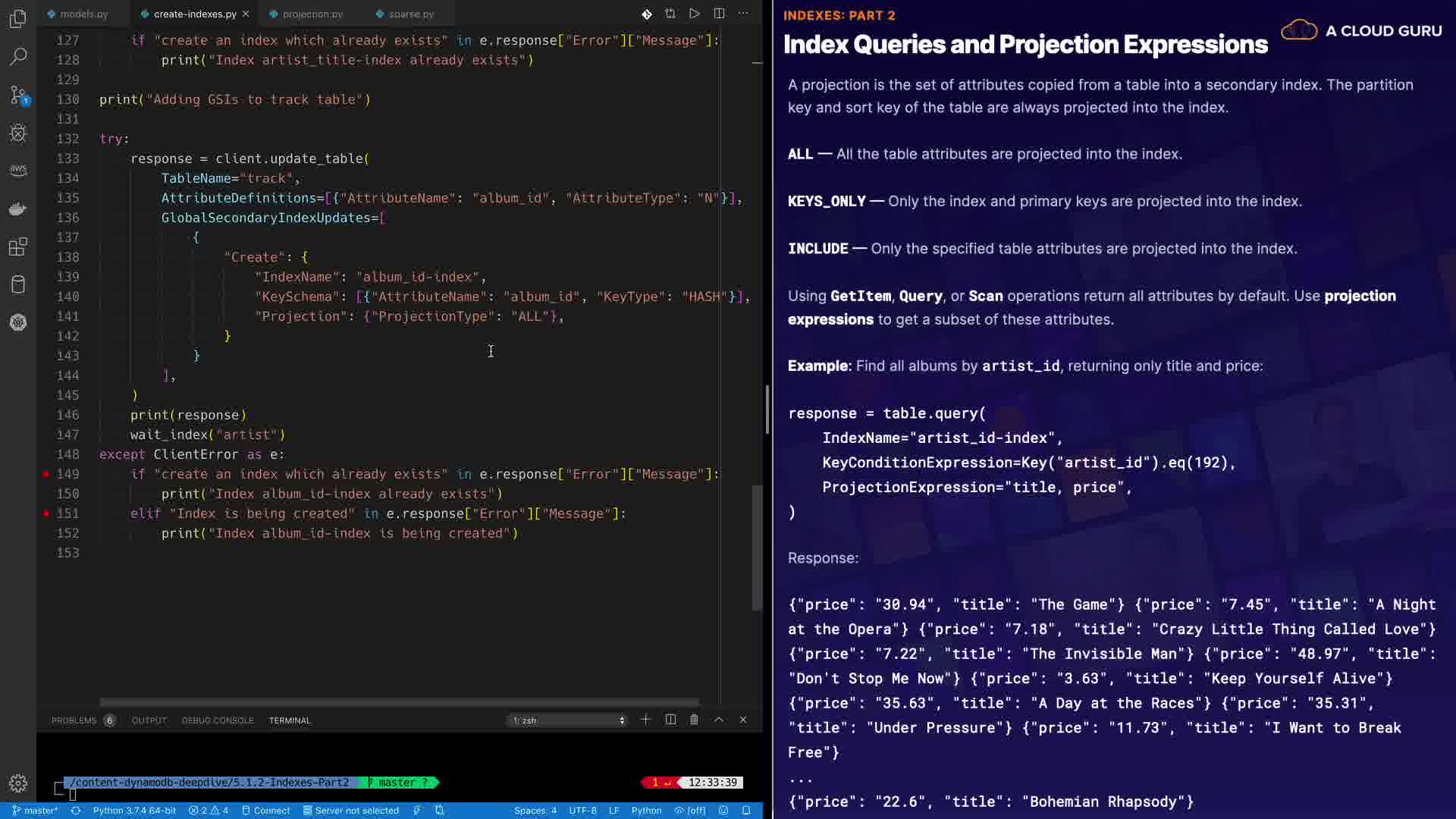Toggle the breakpoint on line 149
This screenshot has height=819, width=1456.
coord(46,474)
